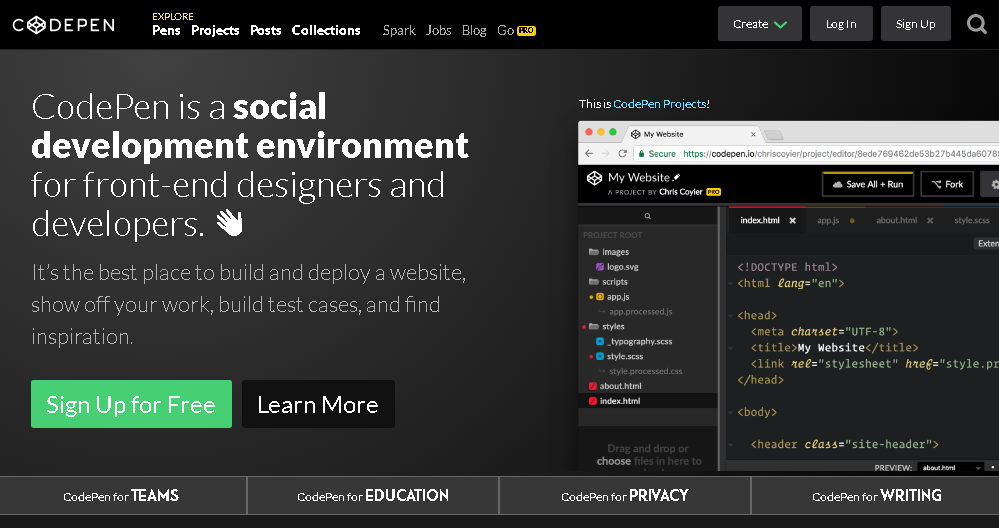999x528 pixels.
Task: Open the search magnifier in the top bar
Action: click(977, 24)
